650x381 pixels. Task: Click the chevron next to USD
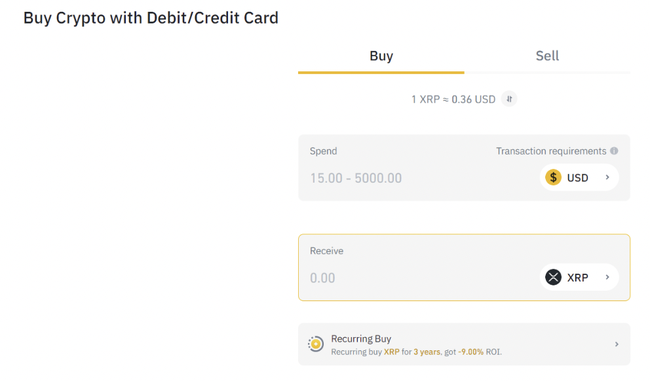click(607, 177)
